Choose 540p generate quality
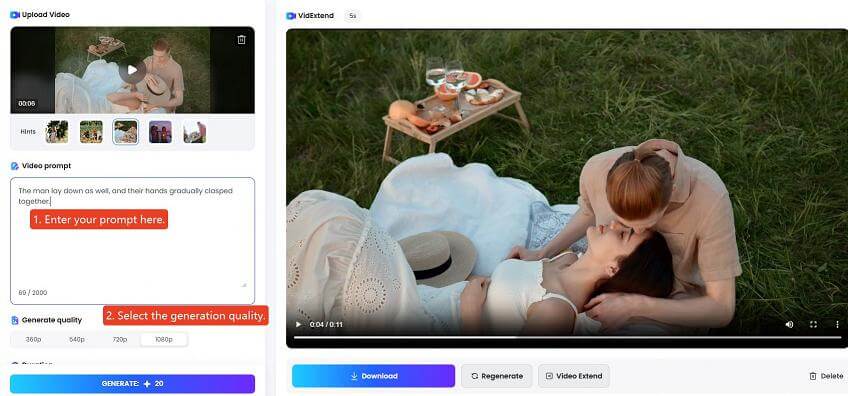Viewport: 848px width, 396px height. (77, 340)
